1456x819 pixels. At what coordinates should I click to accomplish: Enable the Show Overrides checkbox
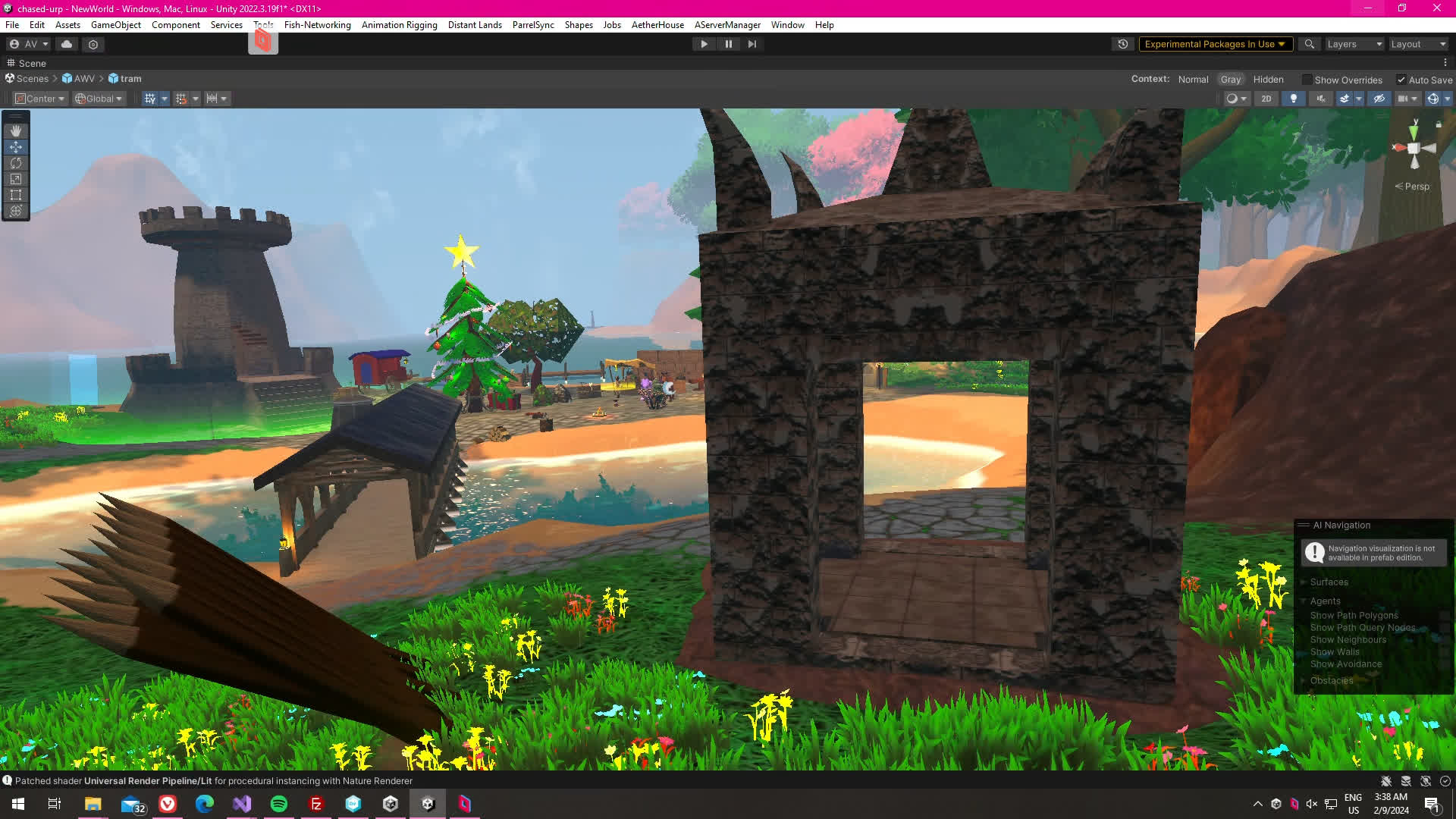tap(1307, 80)
